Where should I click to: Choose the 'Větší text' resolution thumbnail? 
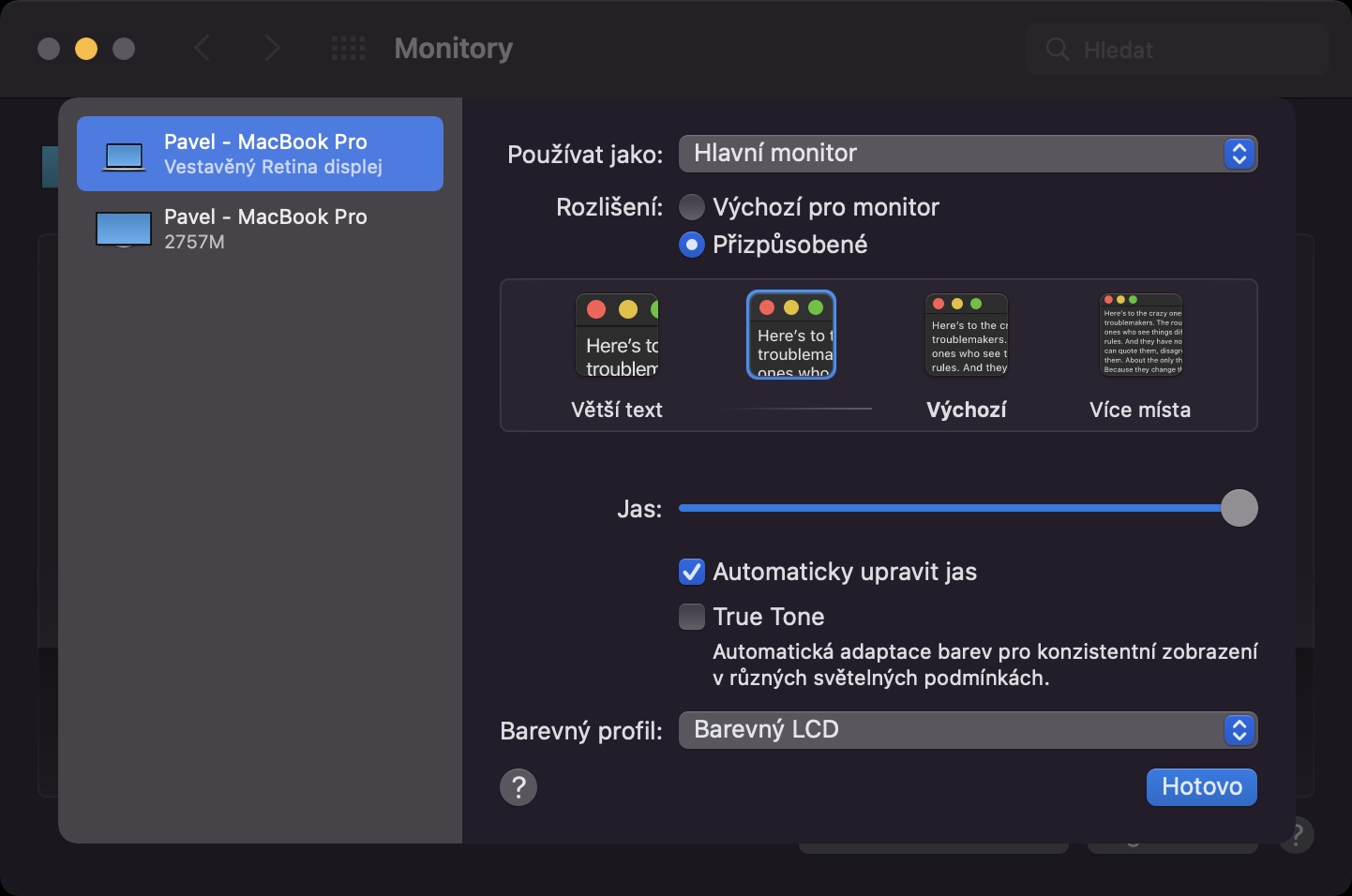(617, 336)
